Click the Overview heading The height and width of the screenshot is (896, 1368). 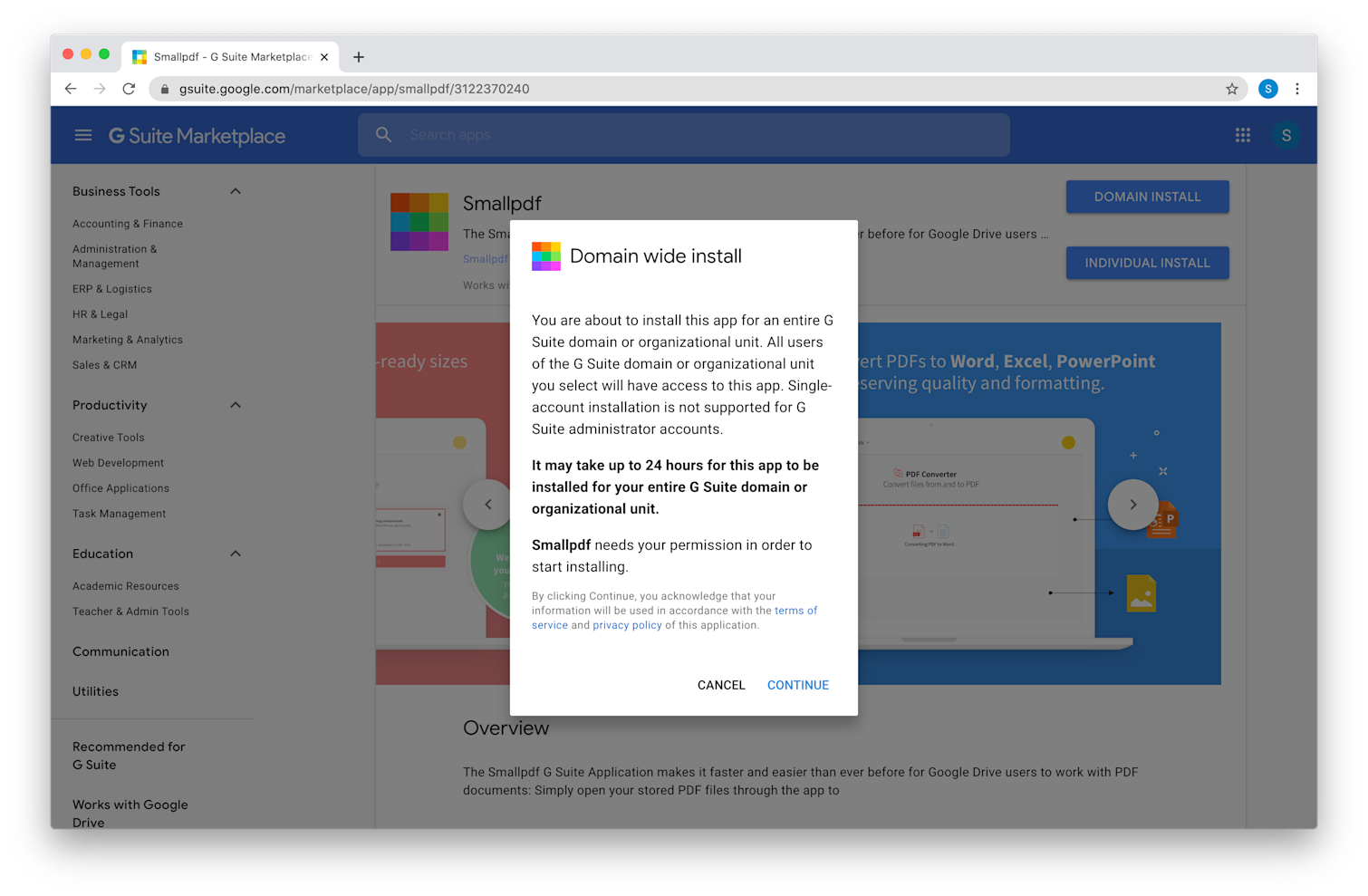coord(506,728)
